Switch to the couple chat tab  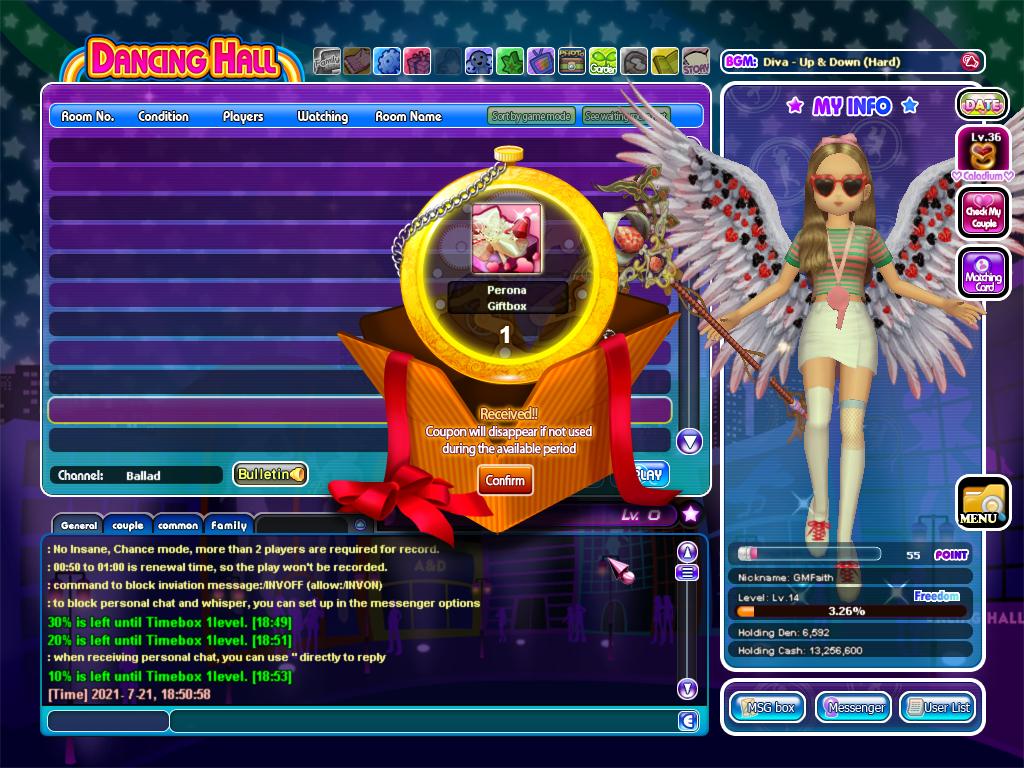(128, 525)
